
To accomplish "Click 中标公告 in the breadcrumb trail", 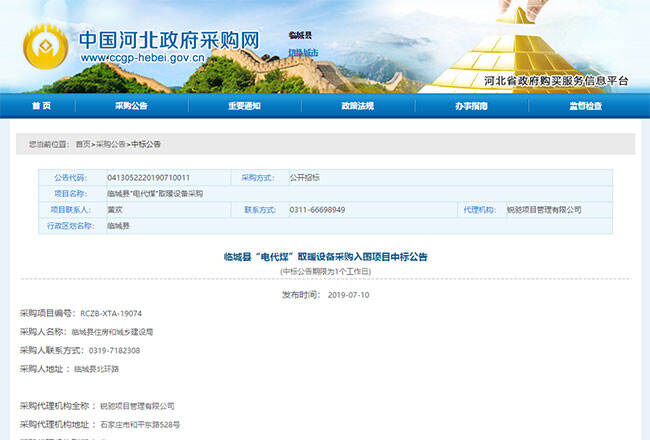I will tap(146, 144).
